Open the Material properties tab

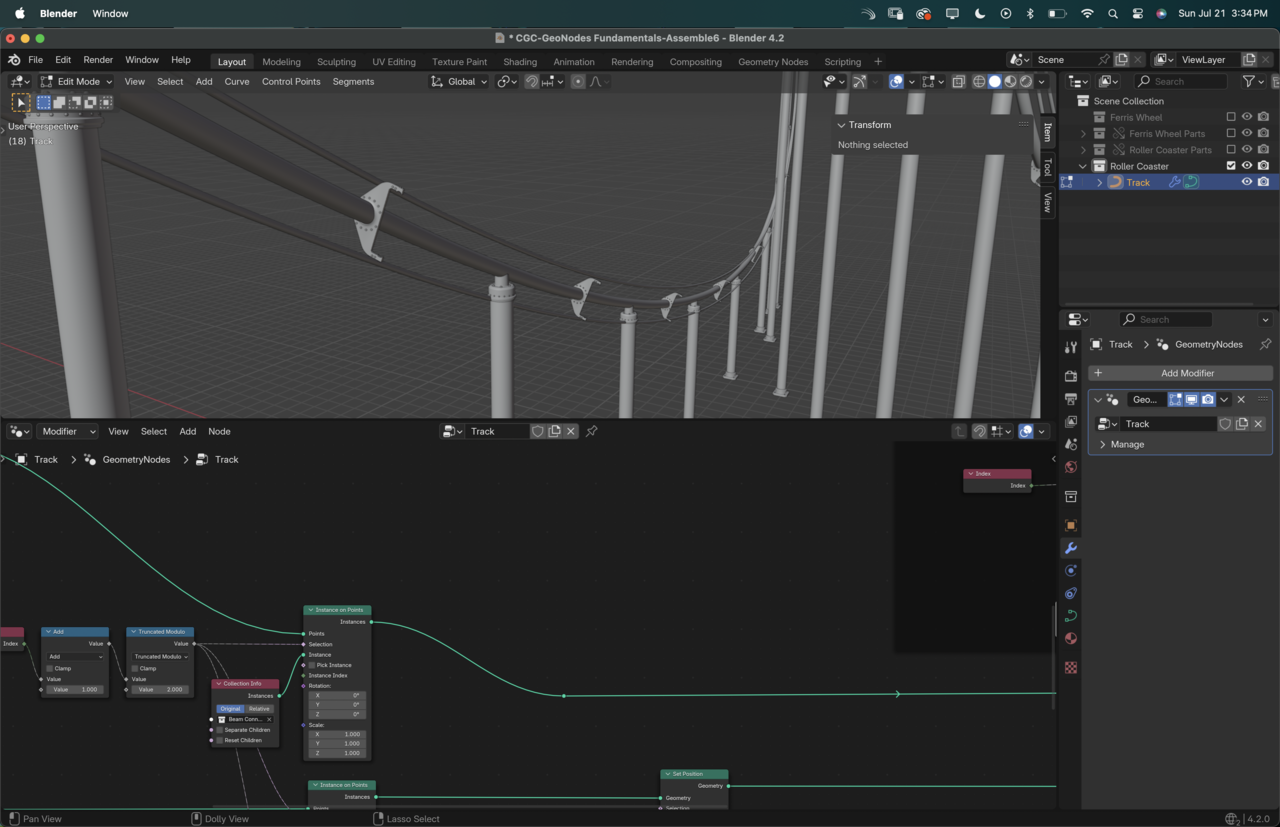1071,638
